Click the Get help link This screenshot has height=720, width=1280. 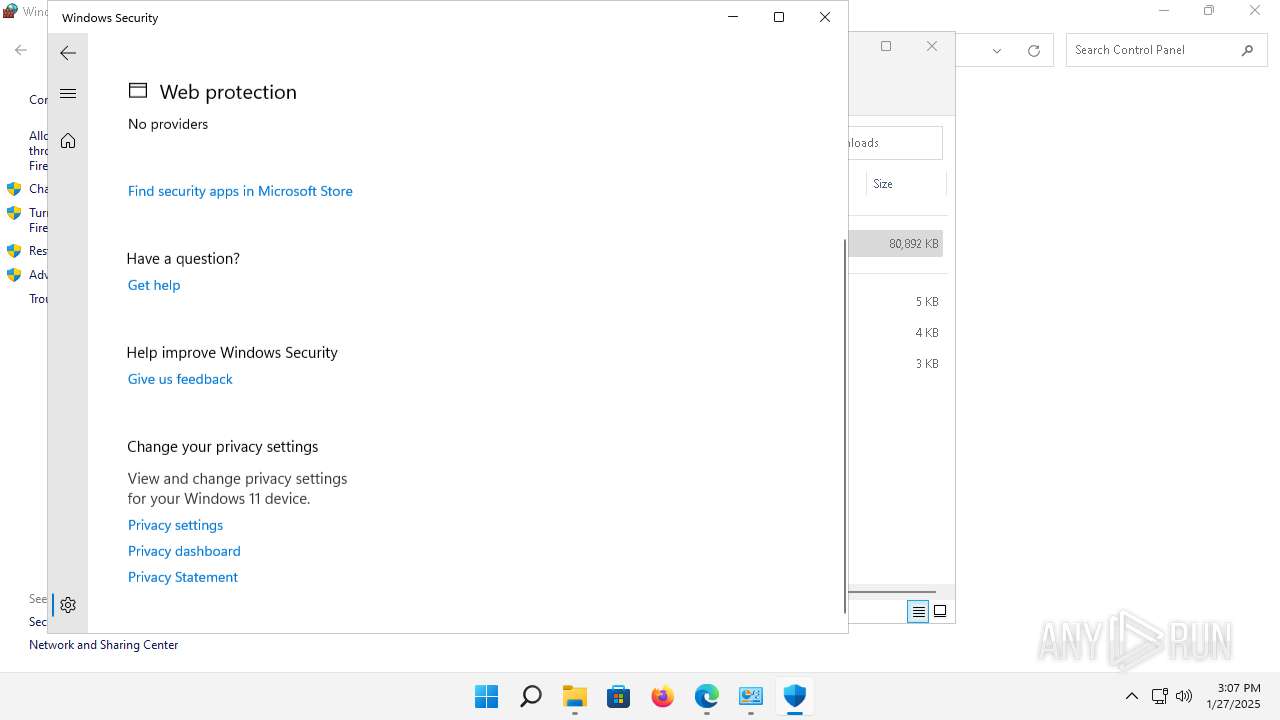coord(154,285)
